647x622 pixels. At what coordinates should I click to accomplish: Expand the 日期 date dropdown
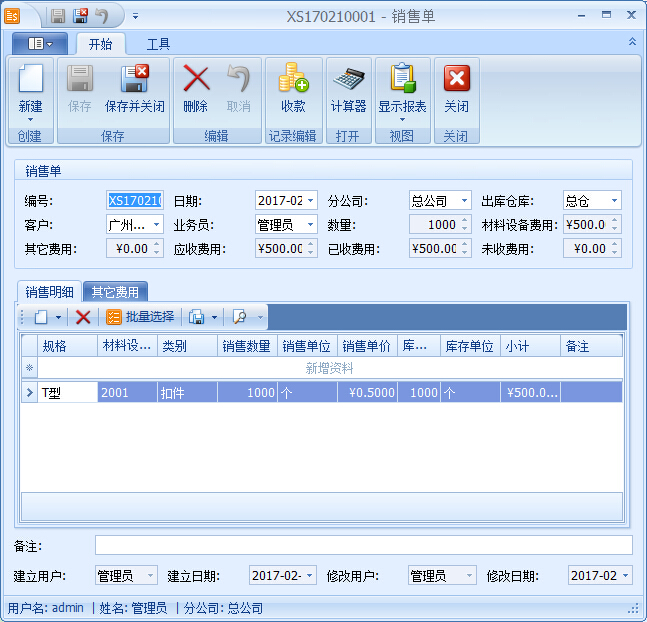(310, 201)
